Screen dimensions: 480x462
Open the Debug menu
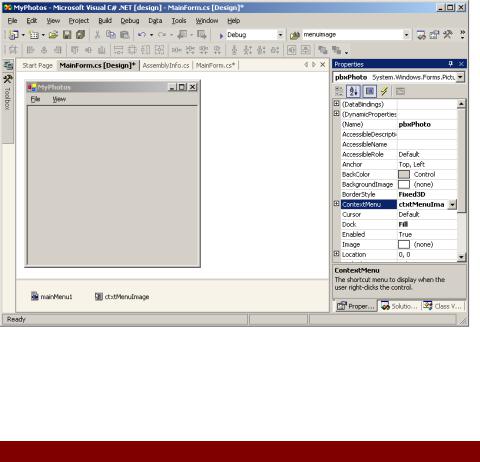(130, 21)
